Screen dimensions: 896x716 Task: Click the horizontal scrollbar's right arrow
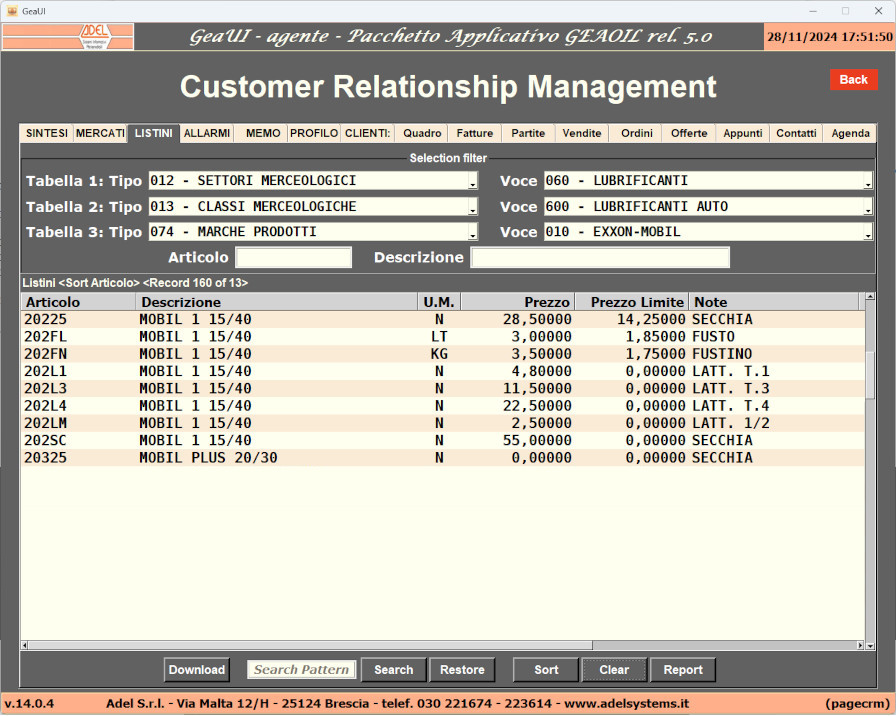tap(861, 646)
